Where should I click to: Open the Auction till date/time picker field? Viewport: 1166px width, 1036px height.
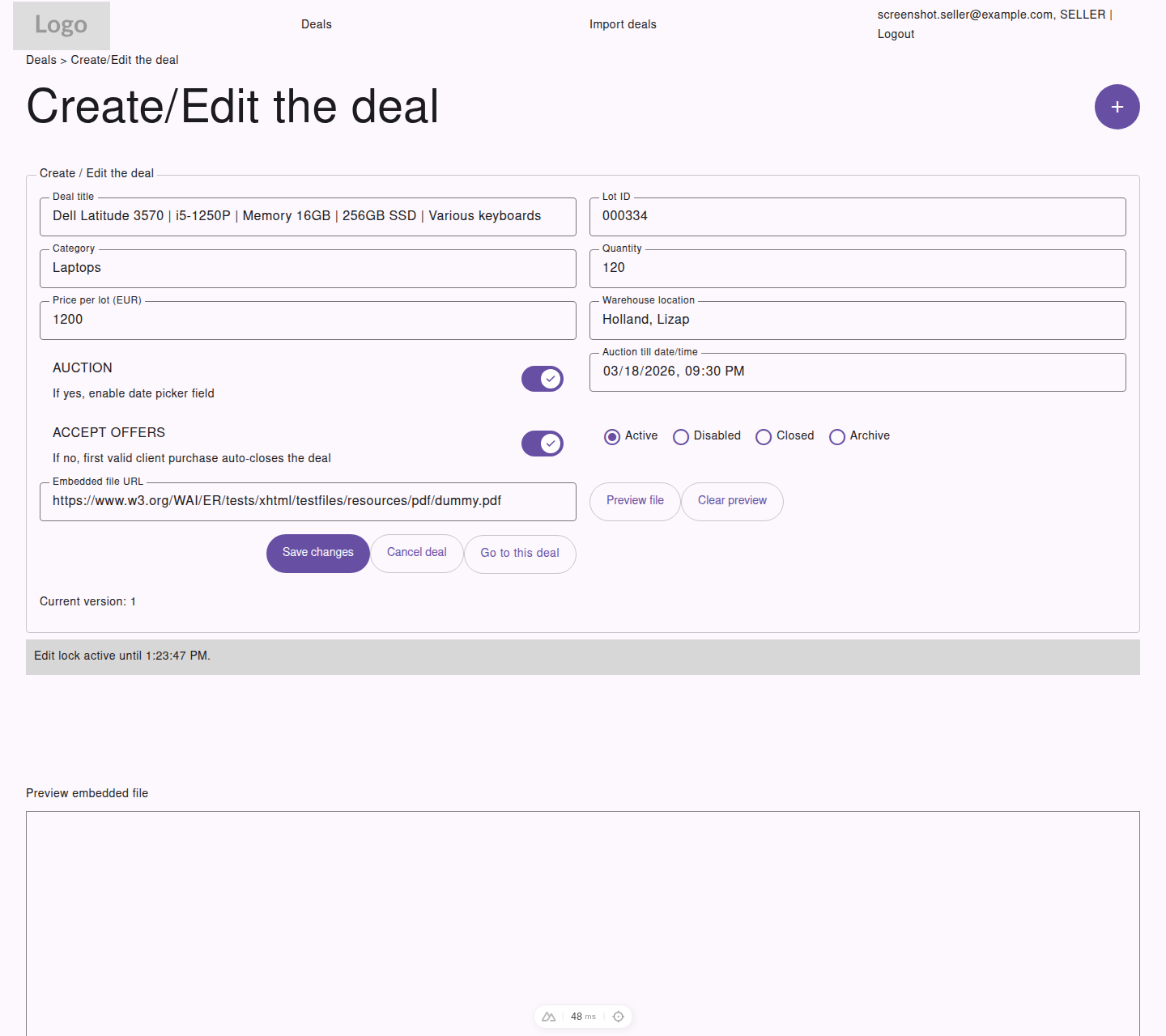(x=857, y=372)
